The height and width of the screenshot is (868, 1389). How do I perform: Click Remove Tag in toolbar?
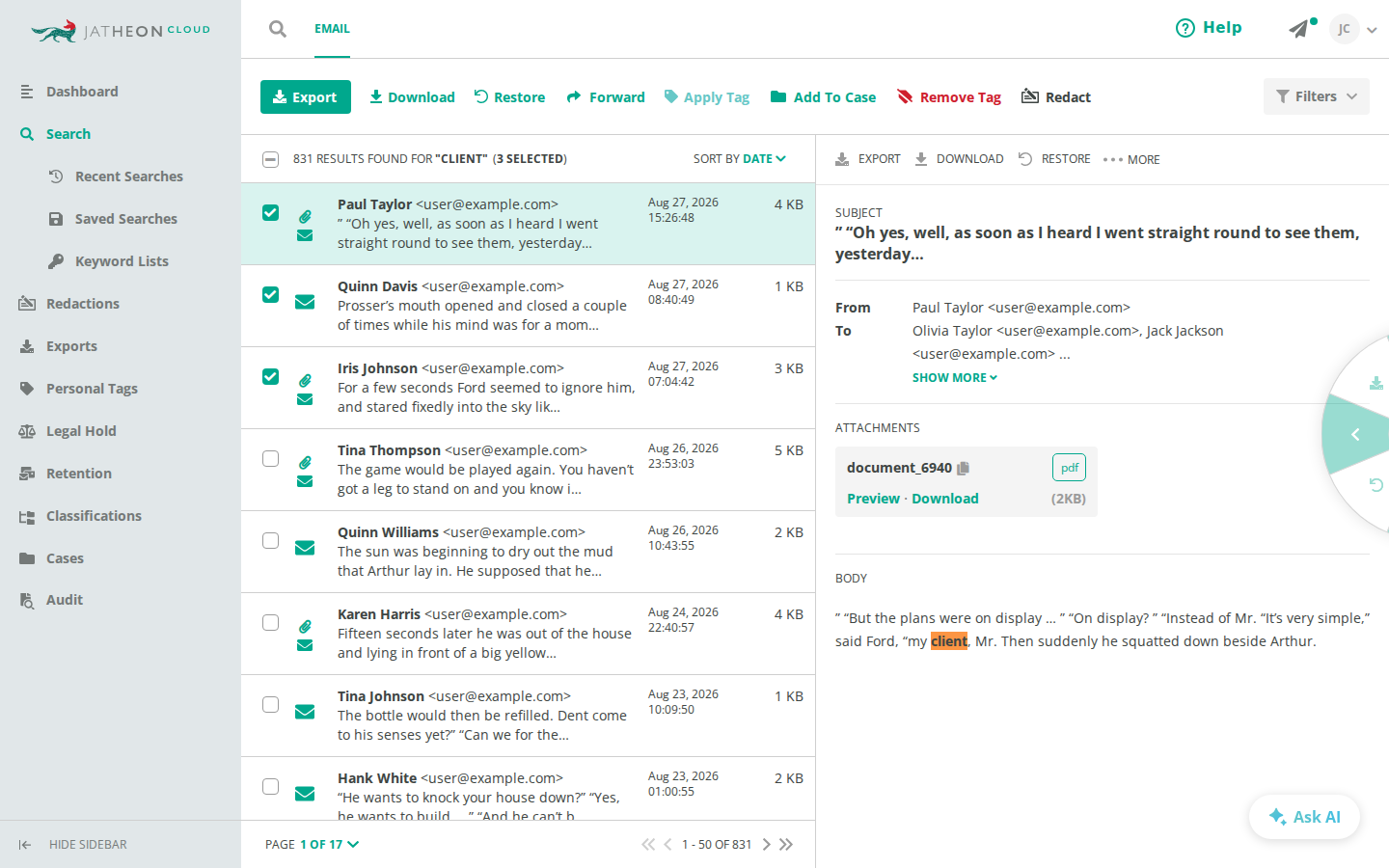949,96
